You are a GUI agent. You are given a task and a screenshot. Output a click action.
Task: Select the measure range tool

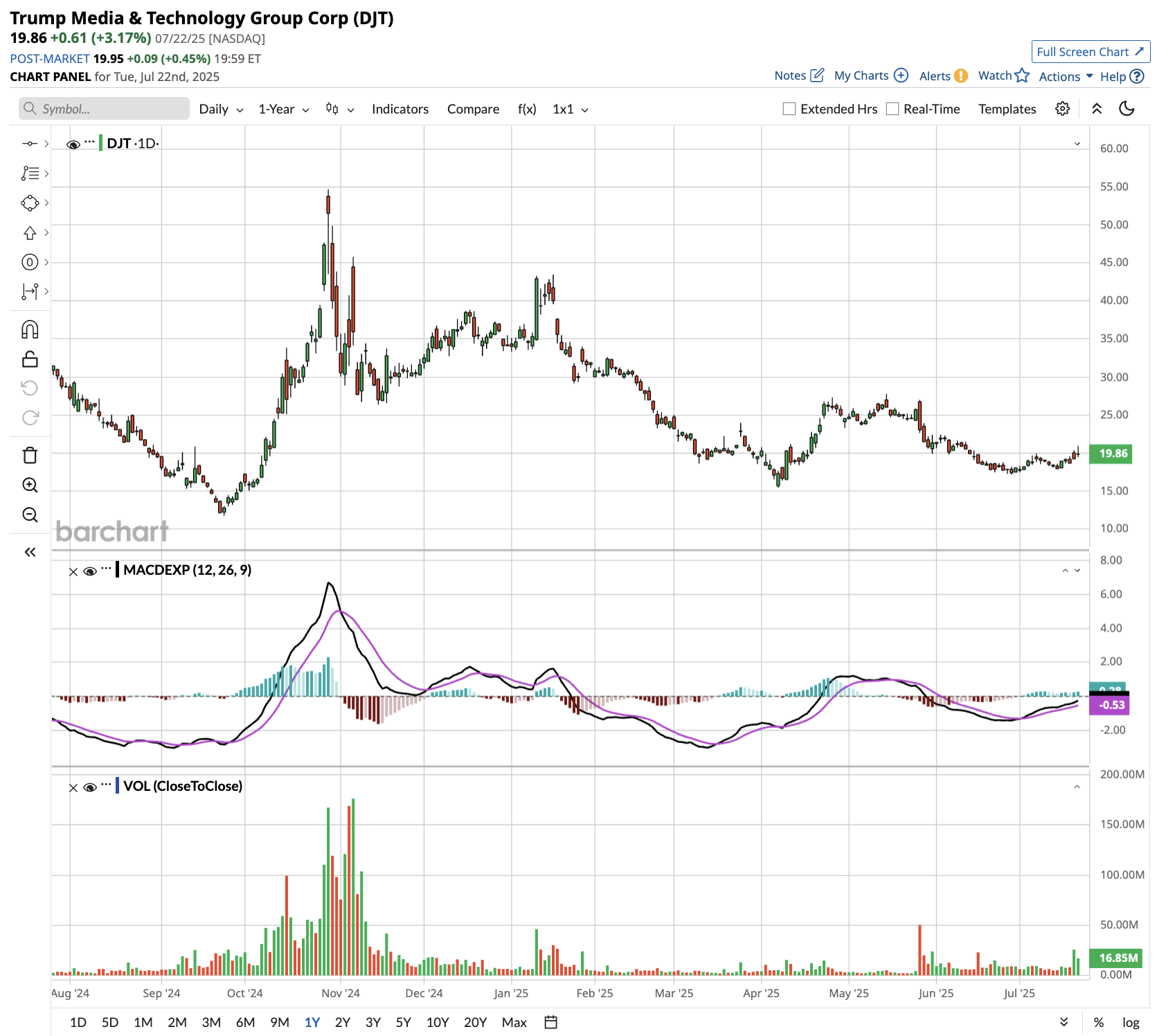30,292
